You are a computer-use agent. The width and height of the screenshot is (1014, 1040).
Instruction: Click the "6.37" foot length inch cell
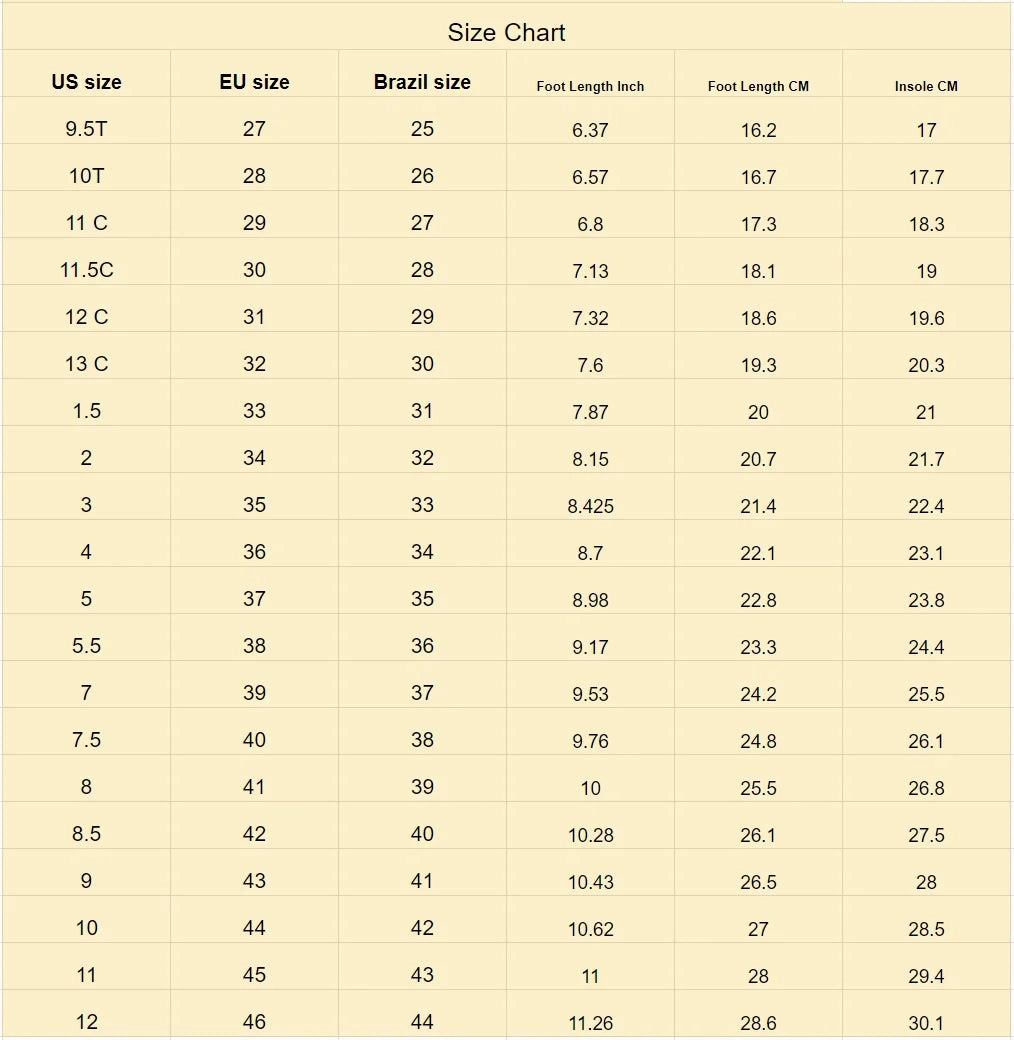(x=590, y=130)
